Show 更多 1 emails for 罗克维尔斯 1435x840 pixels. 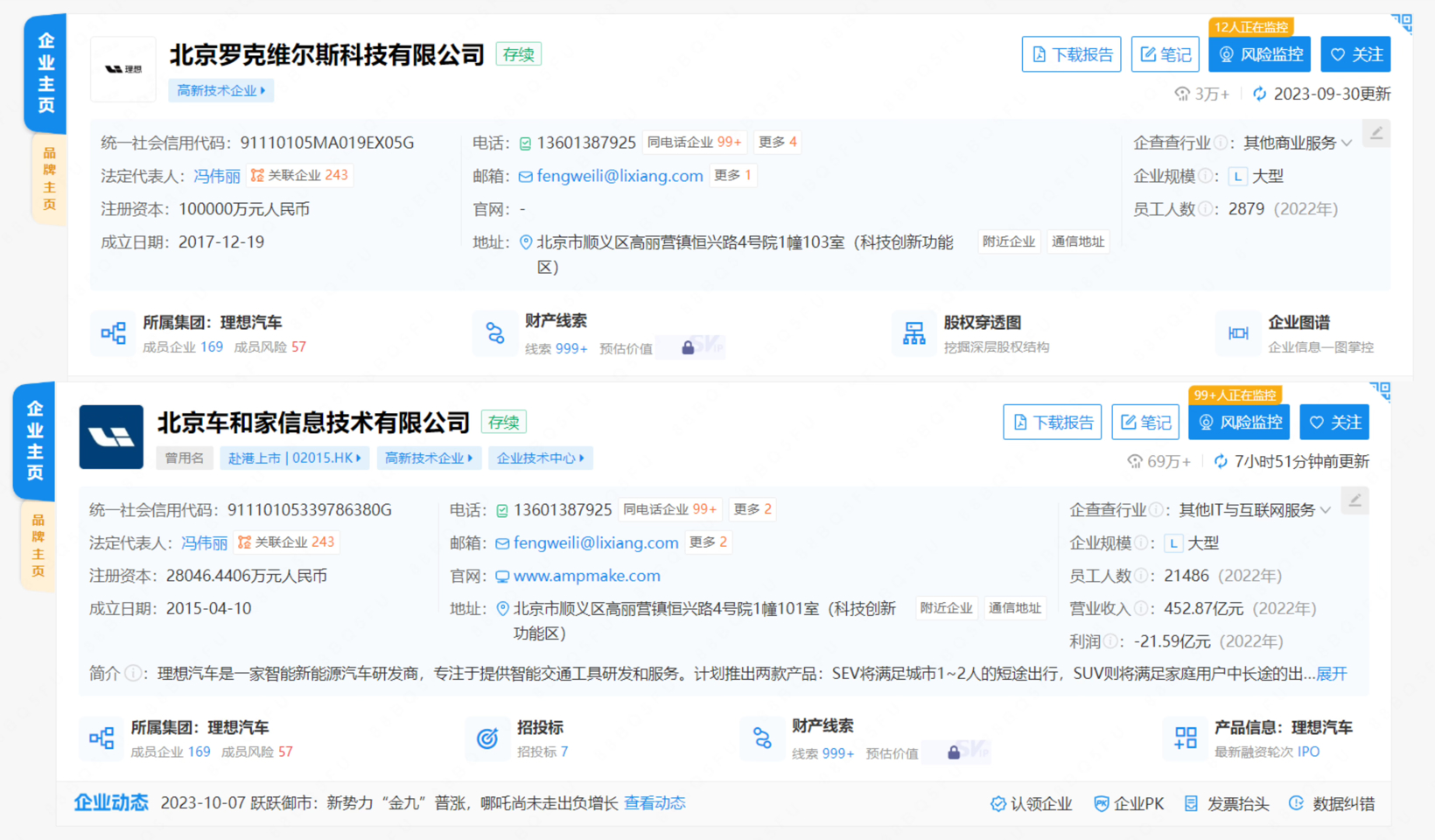732,175
